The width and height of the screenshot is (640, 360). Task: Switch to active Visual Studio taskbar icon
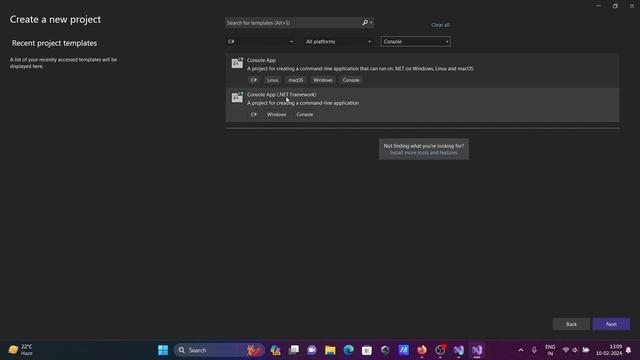pyautogui.click(x=477, y=350)
